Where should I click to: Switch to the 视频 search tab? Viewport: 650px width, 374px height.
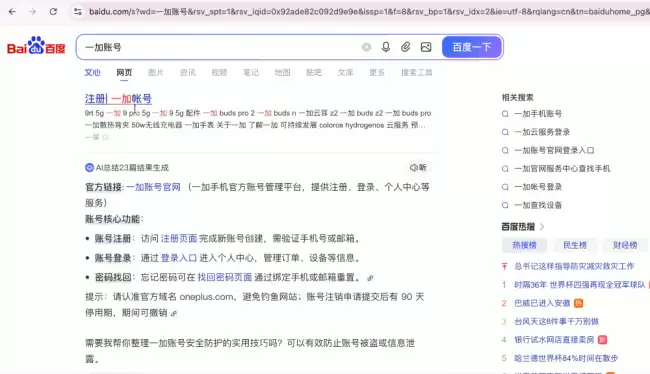tap(219, 73)
